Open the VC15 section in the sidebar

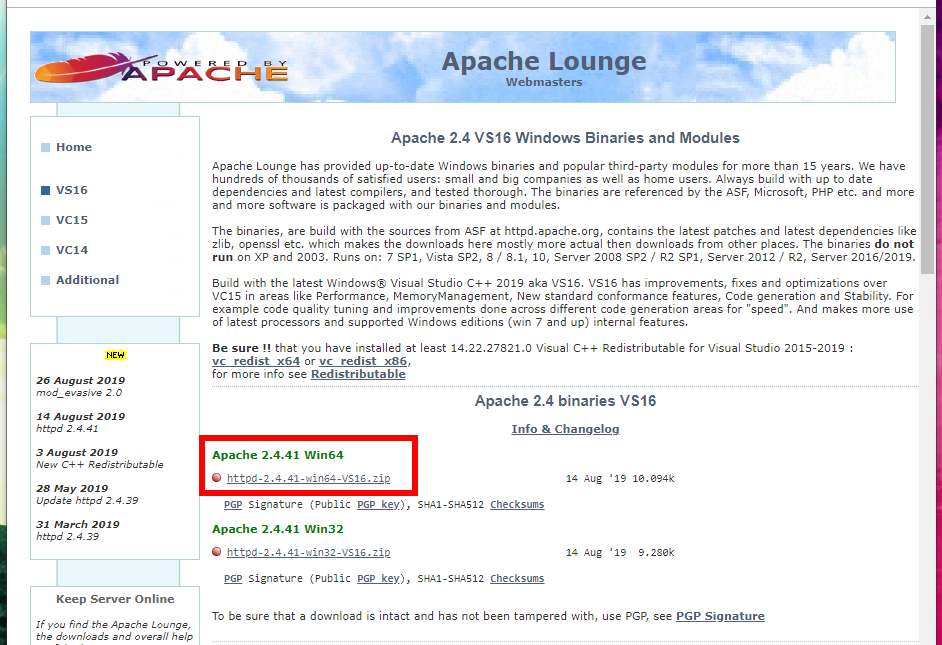click(71, 220)
